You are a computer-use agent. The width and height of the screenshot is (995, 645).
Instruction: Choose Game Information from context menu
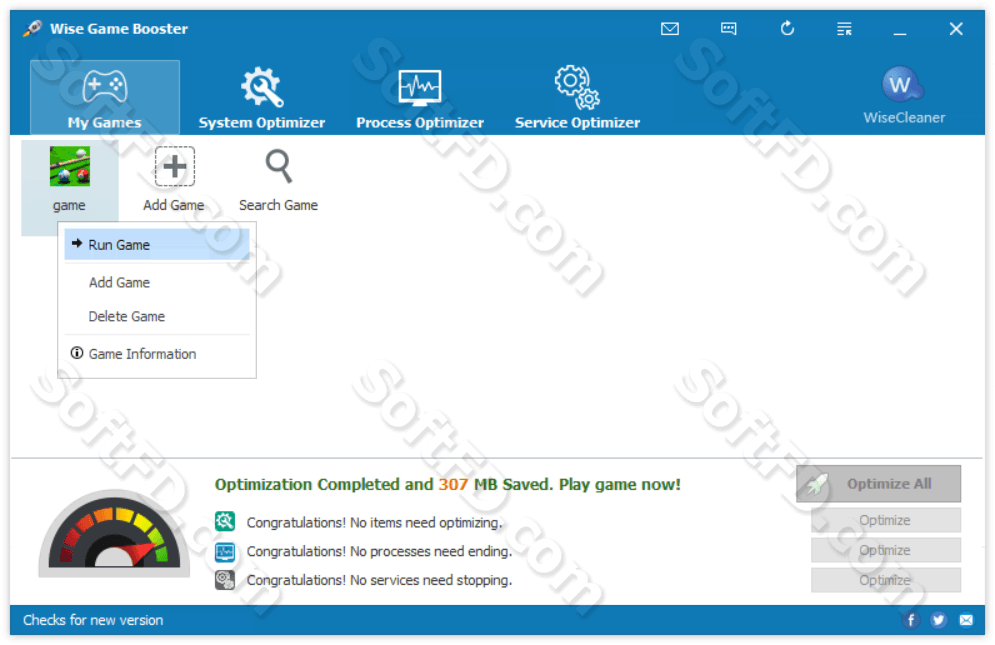pyautogui.click(x=157, y=354)
